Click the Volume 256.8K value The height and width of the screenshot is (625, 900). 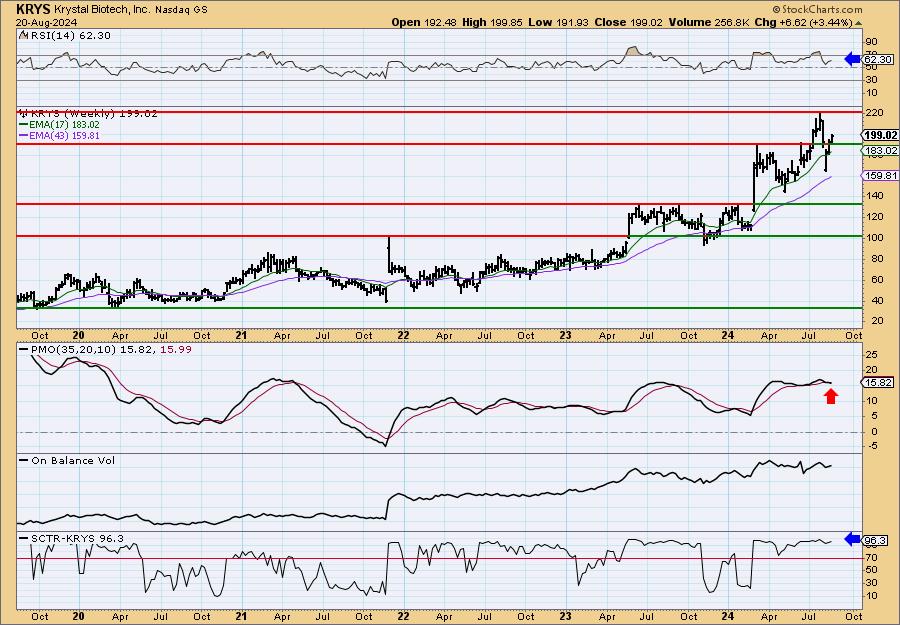(x=708, y=22)
